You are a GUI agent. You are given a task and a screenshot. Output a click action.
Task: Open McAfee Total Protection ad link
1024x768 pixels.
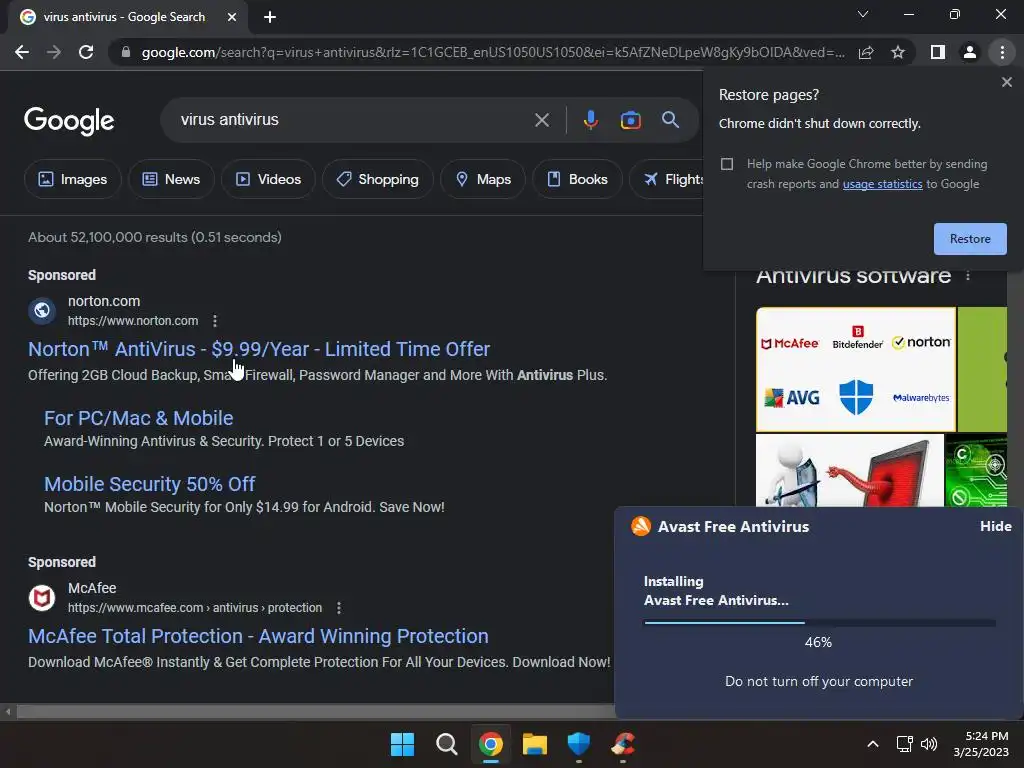[258, 636]
